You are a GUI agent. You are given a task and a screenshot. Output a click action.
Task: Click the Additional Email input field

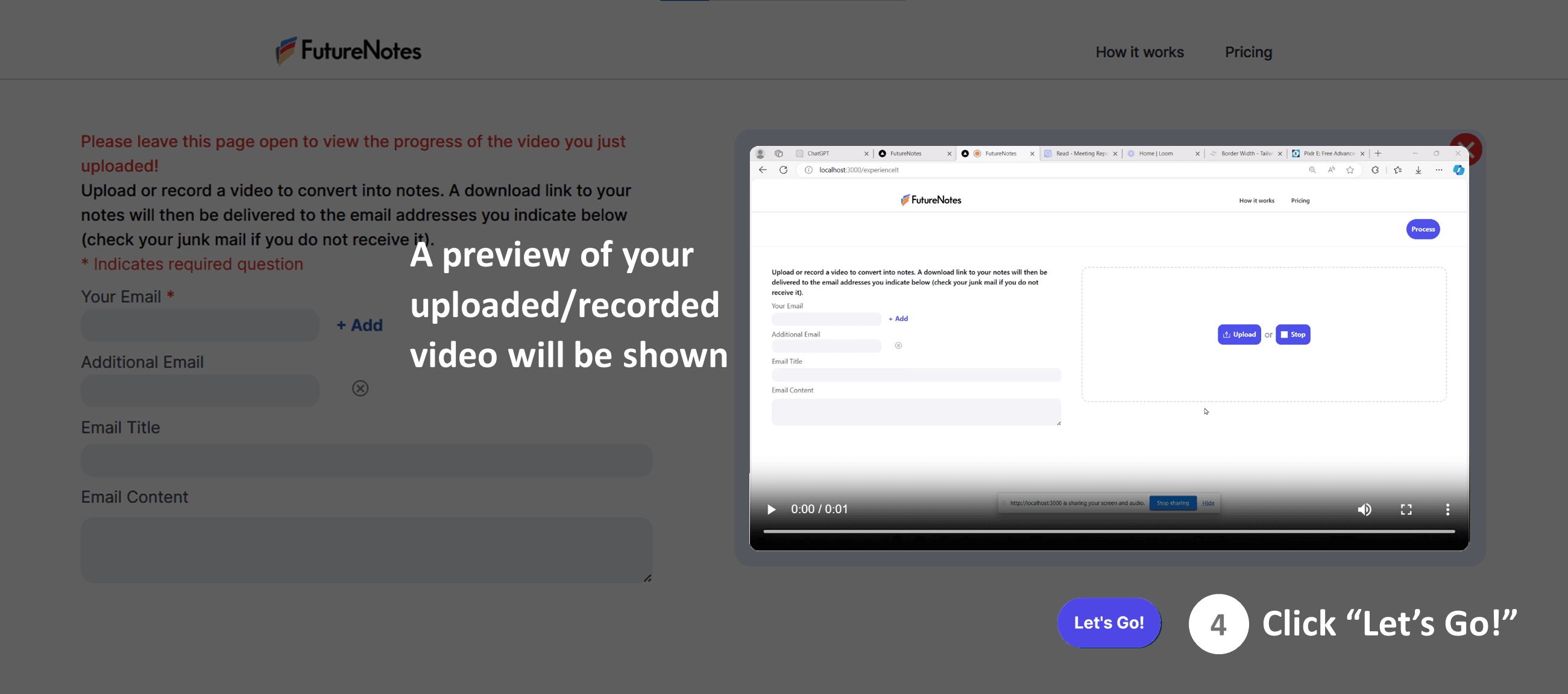point(200,390)
